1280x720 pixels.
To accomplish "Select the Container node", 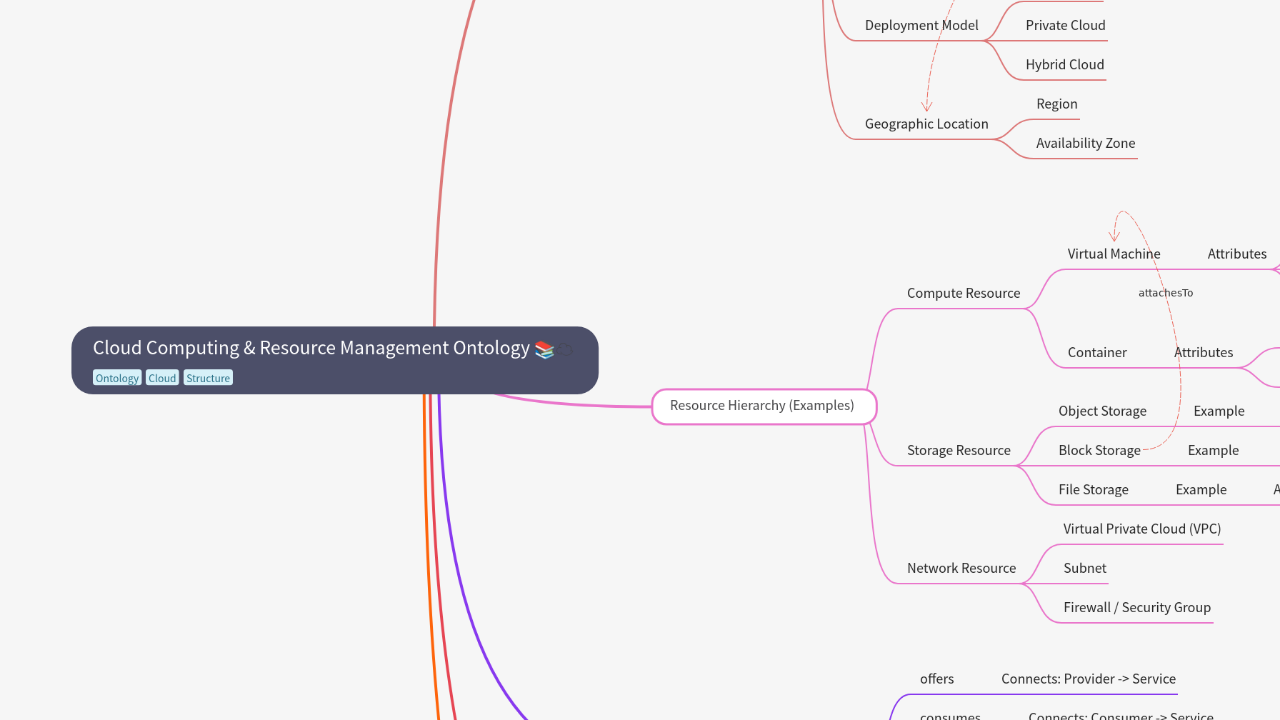I will tap(1097, 352).
